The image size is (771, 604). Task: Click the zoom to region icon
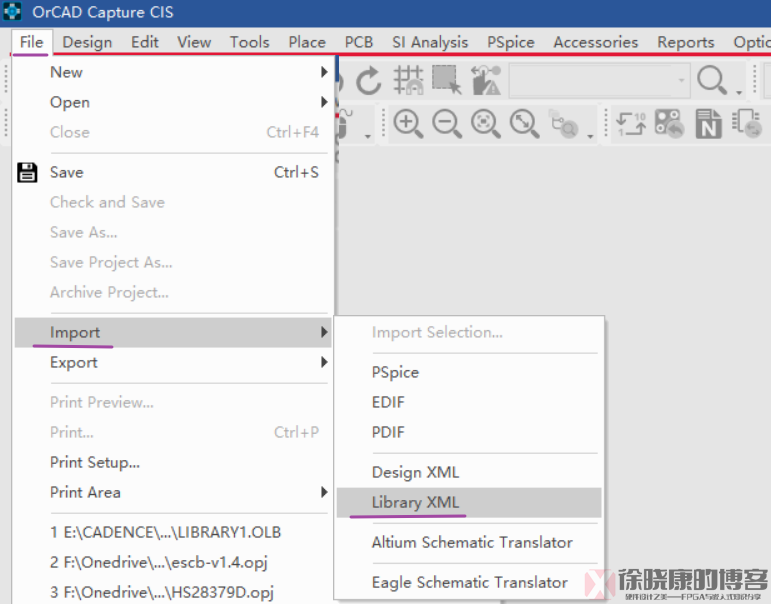[486, 123]
